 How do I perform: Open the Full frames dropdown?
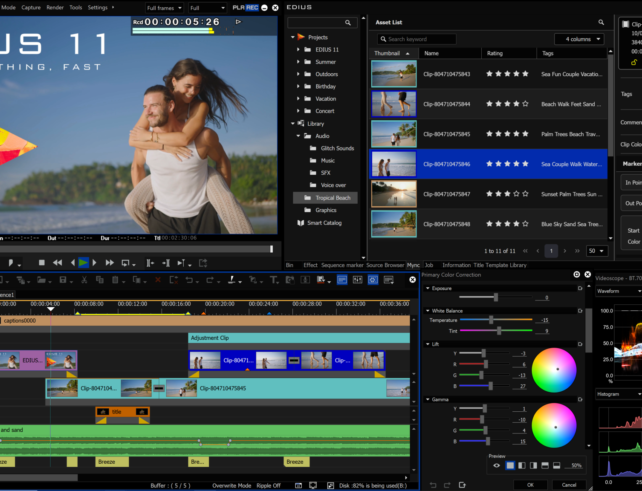click(x=164, y=8)
